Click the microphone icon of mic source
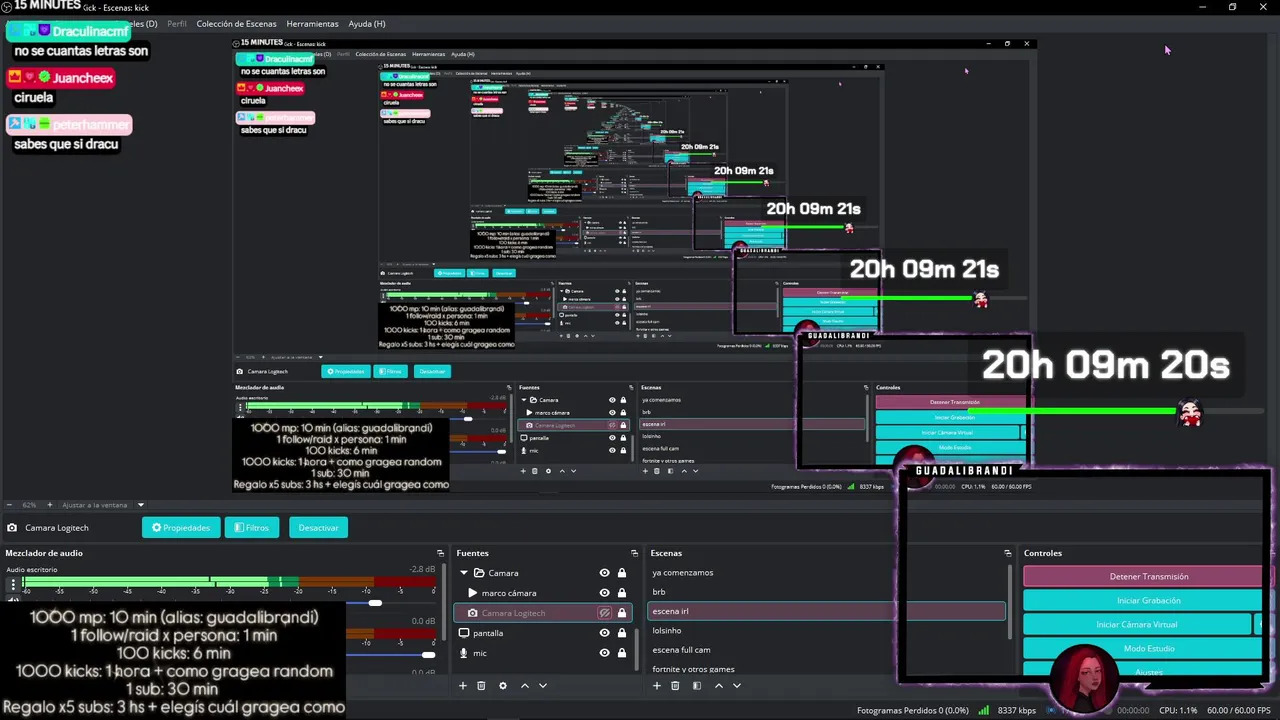 point(463,653)
